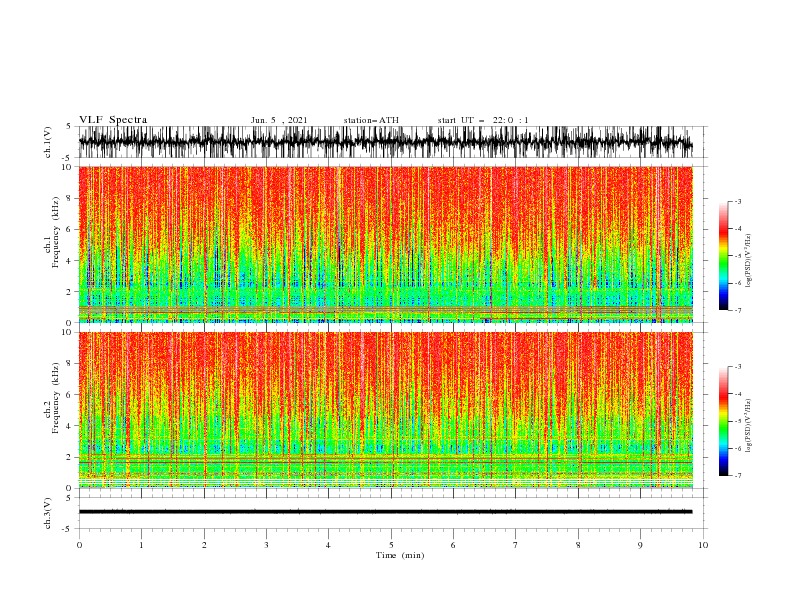Click the log(PSD) label beside ch.1 colorbar
Screen dimensions: 792x612
(749, 261)
